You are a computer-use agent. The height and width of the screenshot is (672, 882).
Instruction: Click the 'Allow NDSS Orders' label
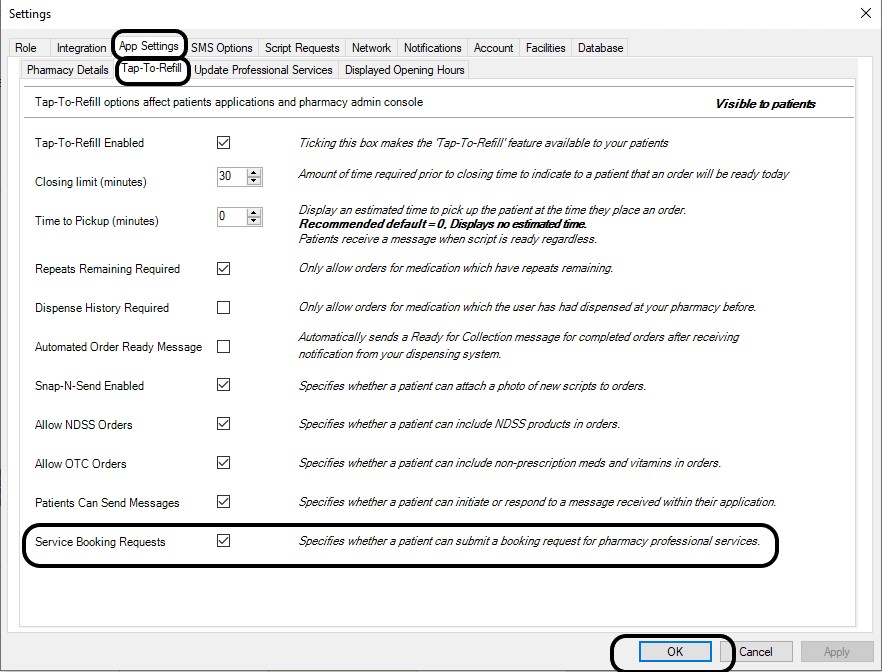pyautogui.click(x=84, y=425)
